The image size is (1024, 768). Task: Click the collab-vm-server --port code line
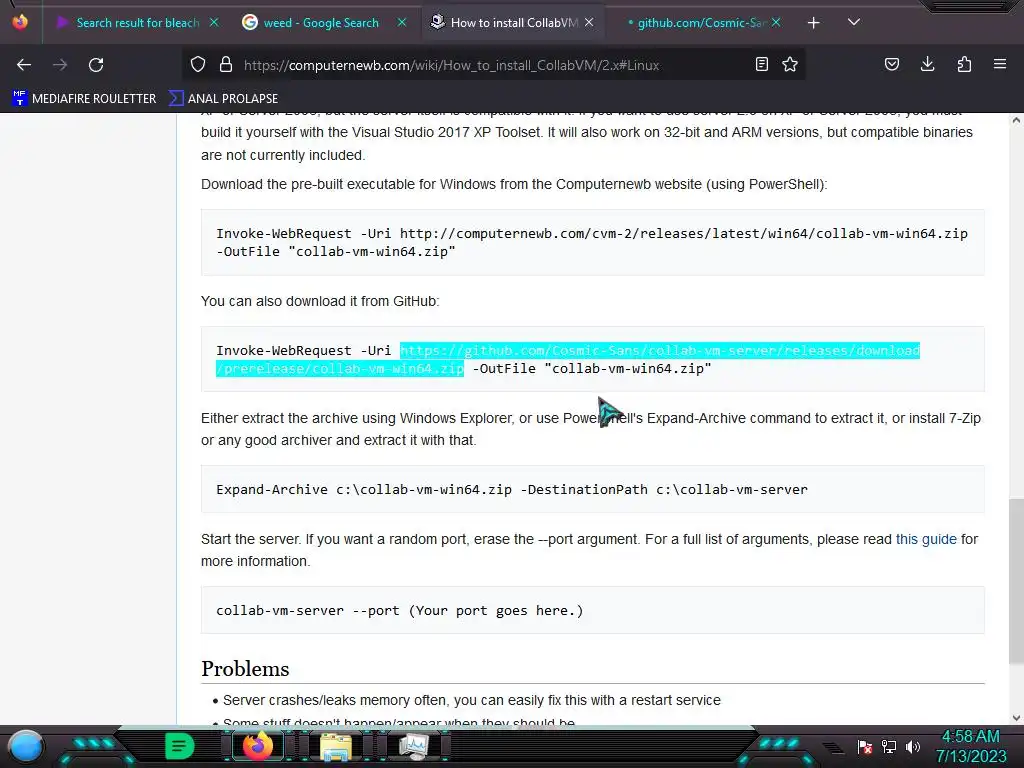click(x=400, y=611)
